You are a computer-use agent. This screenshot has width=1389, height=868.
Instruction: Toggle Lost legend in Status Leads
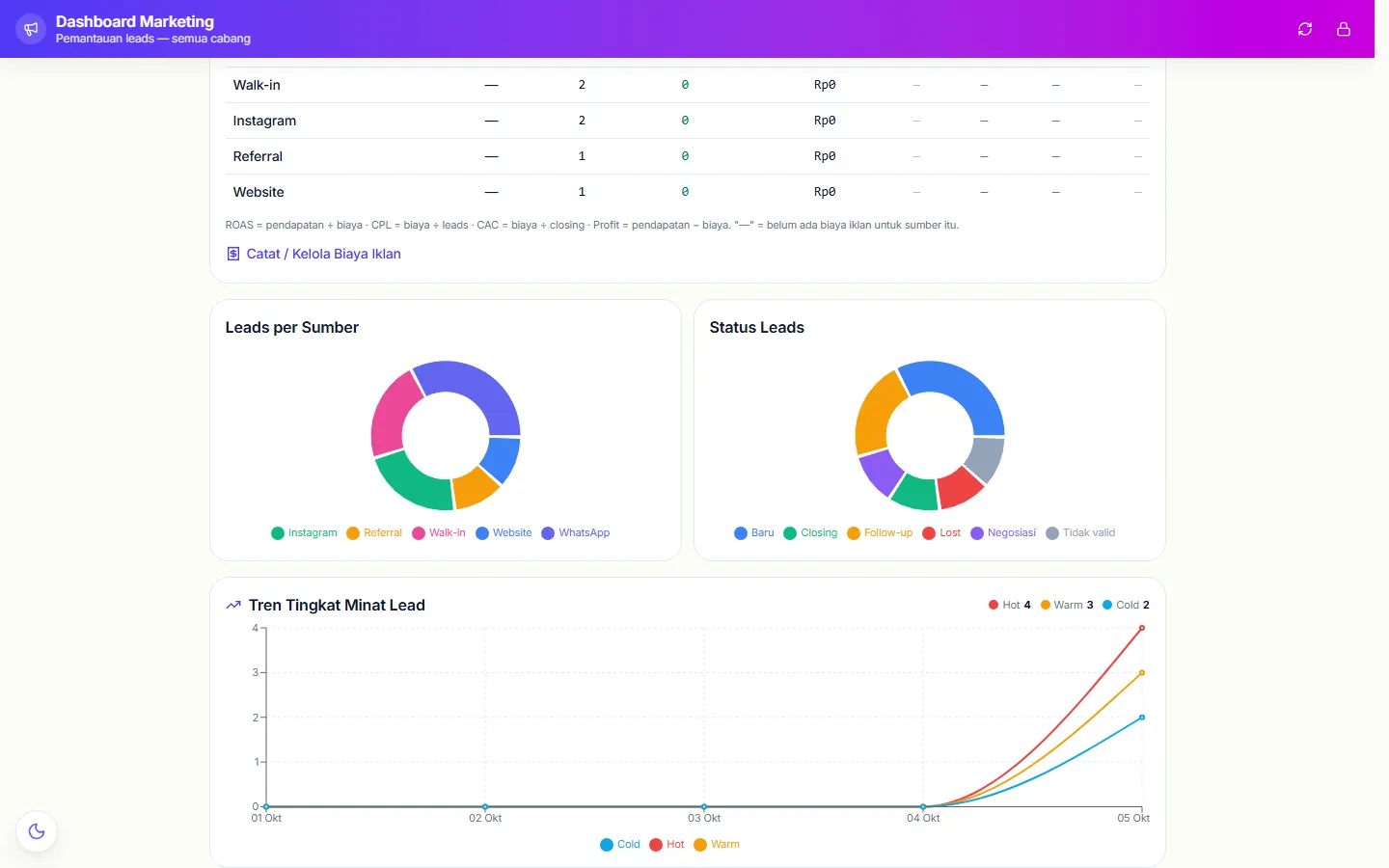pyautogui.click(x=941, y=532)
